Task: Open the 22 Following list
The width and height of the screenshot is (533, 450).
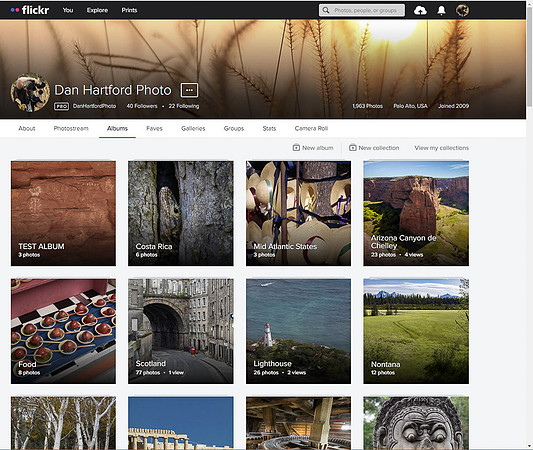Action: coord(184,106)
